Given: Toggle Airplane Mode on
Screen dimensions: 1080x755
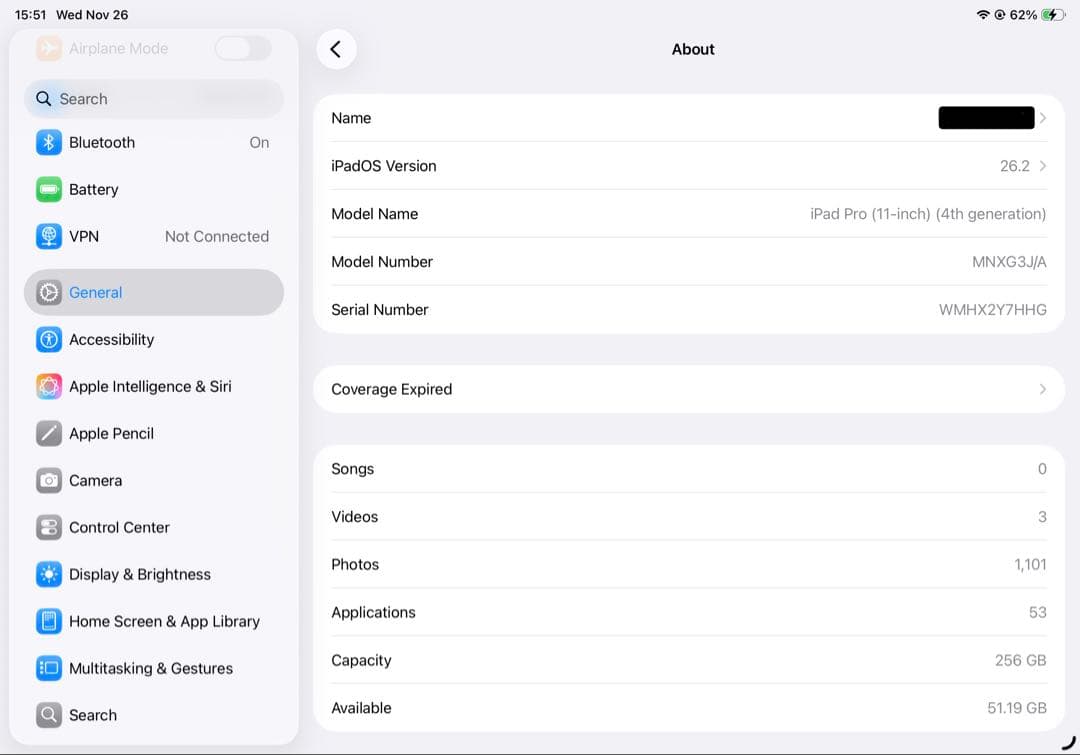Looking at the screenshot, I should coord(242,48).
